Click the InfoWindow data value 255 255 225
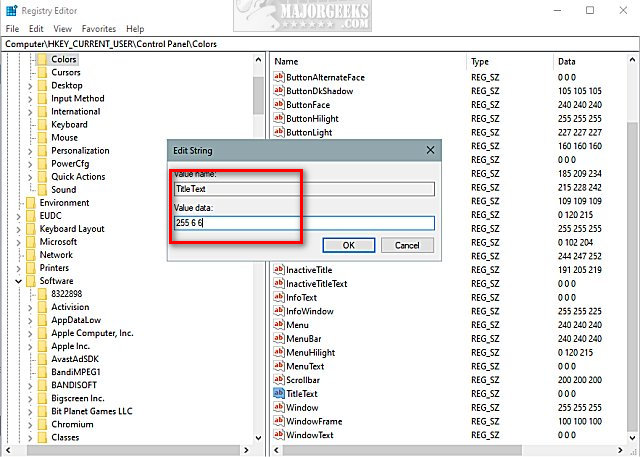The width and height of the screenshot is (640, 457). (x=580, y=311)
